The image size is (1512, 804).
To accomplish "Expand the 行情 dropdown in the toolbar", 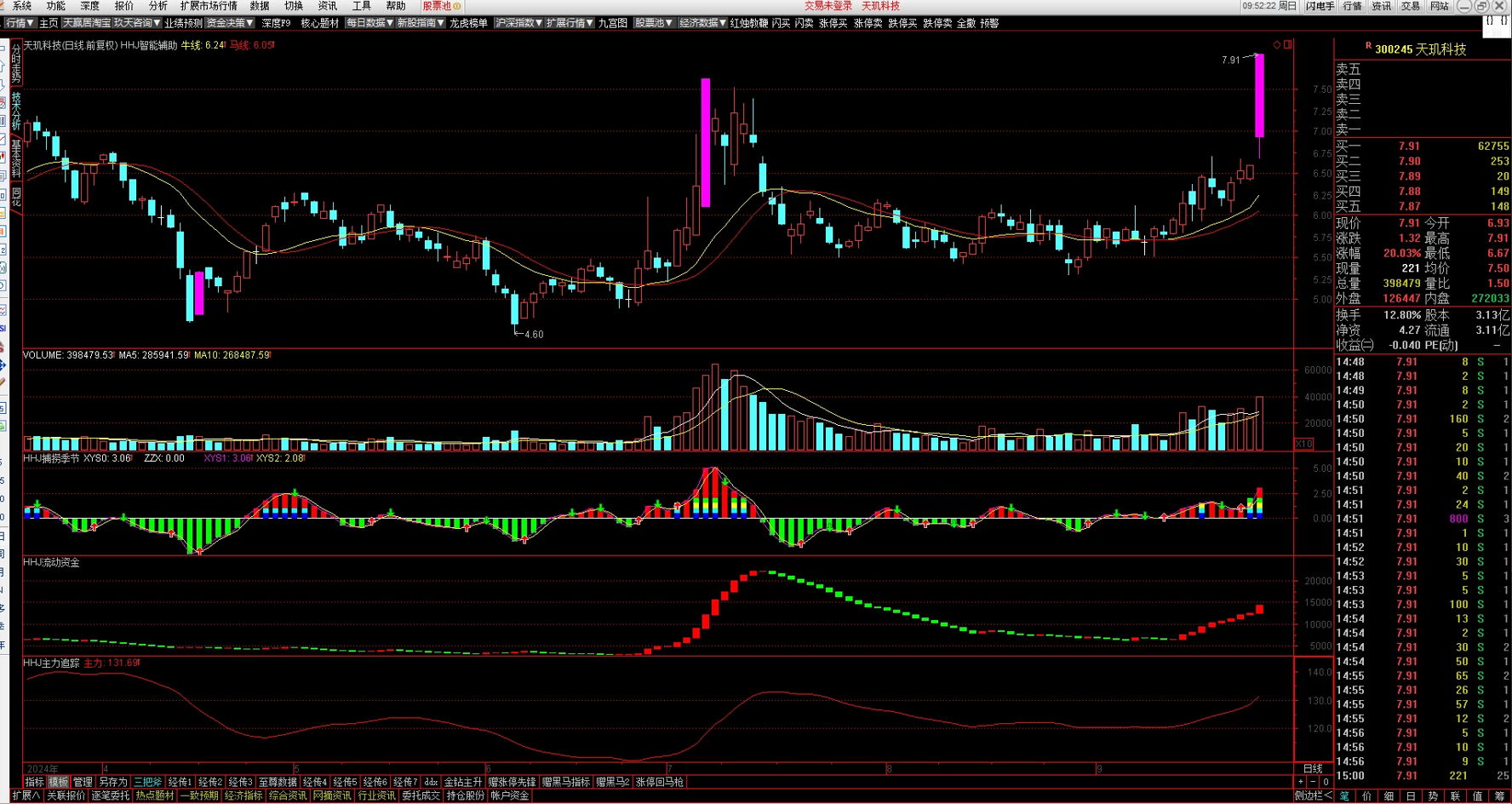I will point(20,23).
